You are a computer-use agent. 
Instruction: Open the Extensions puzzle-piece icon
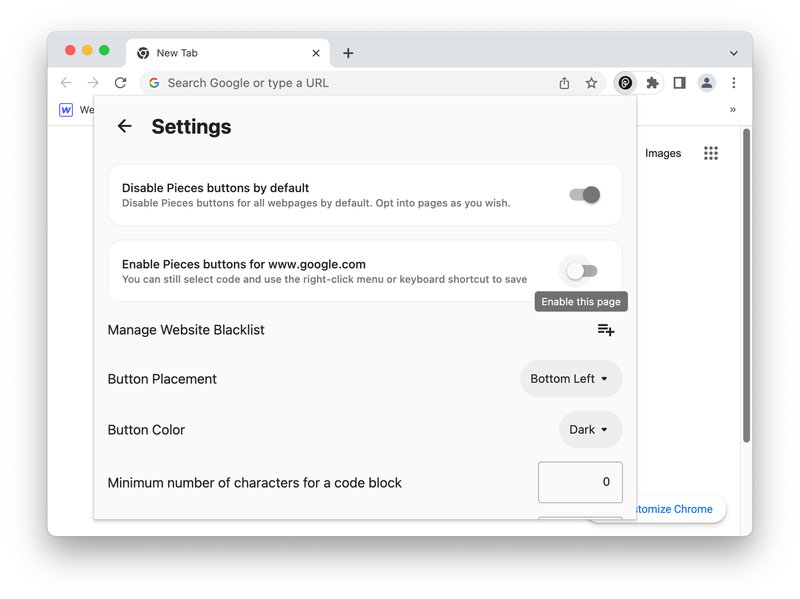click(x=652, y=83)
